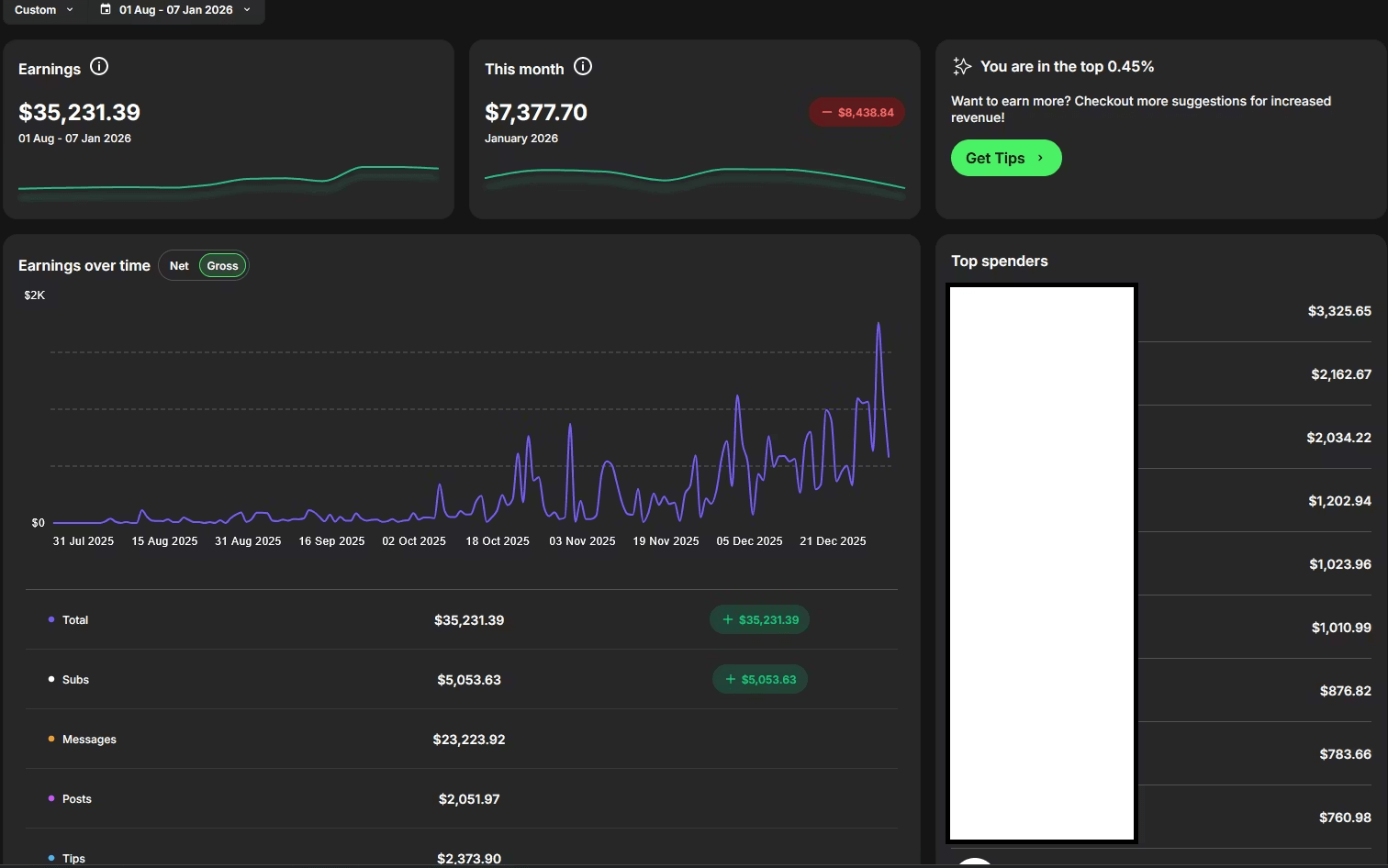Click the purple dot beside Total
The width and height of the screenshot is (1388, 868).
(50, 619)
